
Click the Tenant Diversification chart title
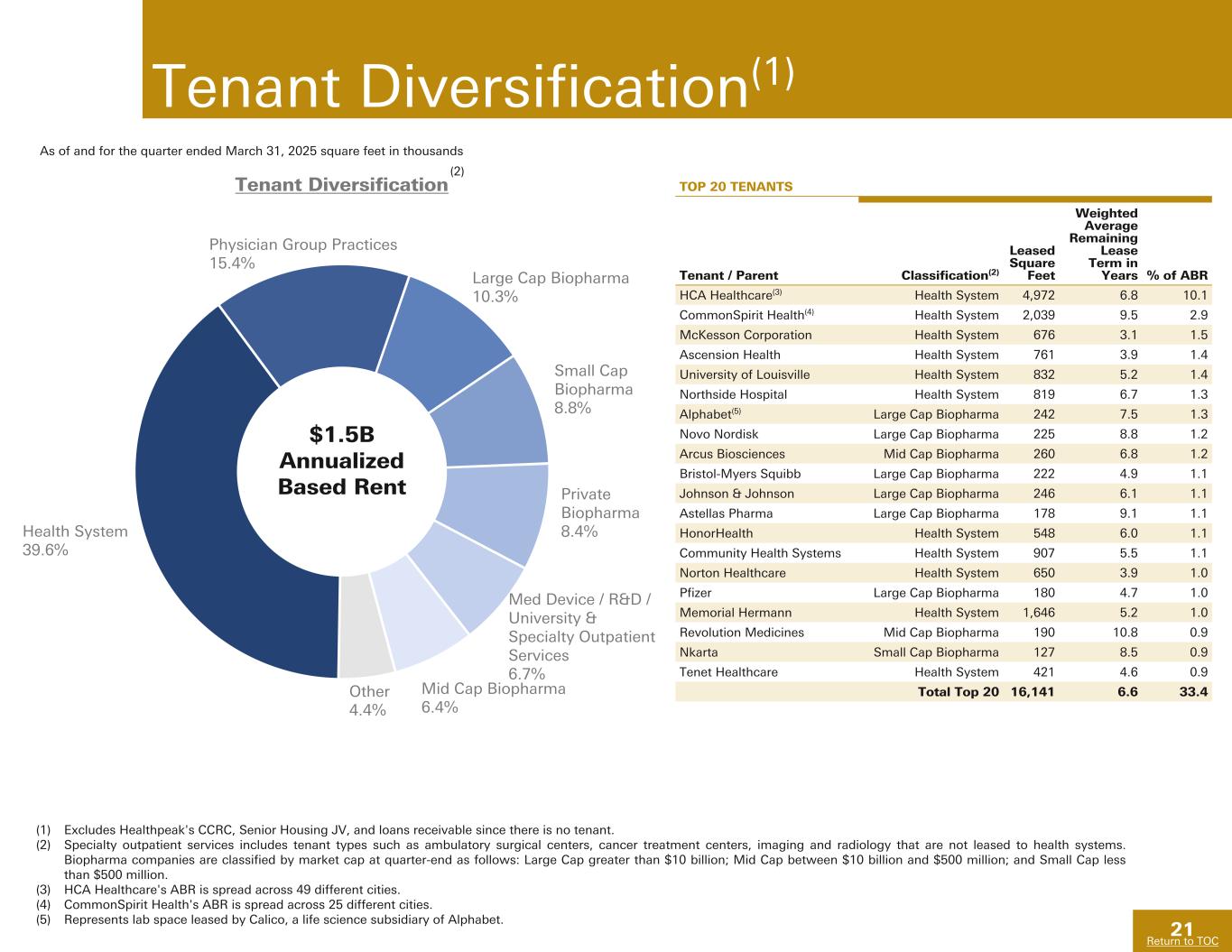pos(341,185)
